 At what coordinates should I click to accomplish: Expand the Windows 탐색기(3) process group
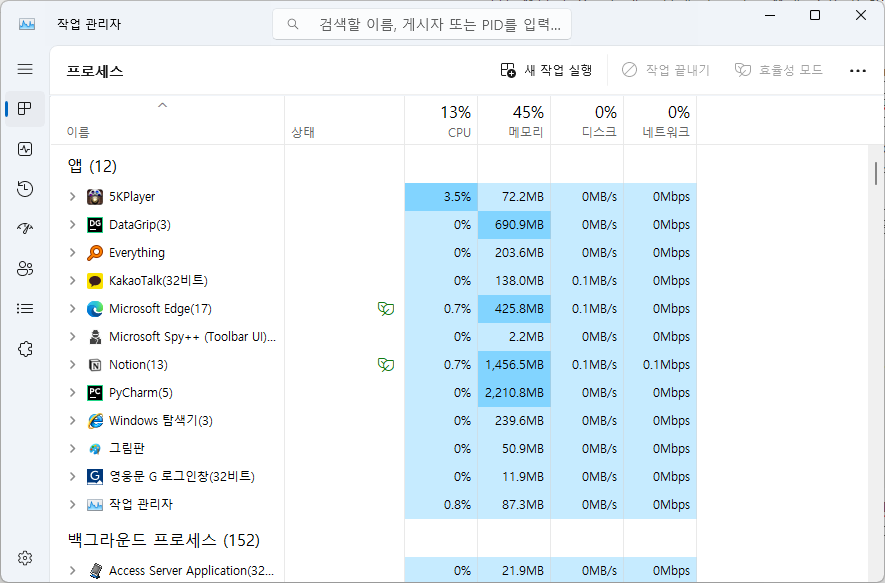coord(72,420)
